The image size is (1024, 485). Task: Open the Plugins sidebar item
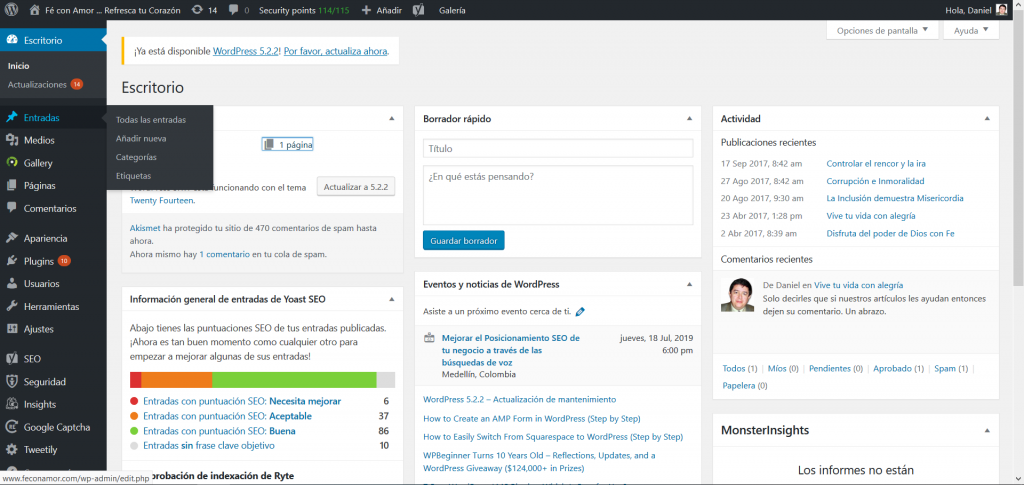pos(39,261)
